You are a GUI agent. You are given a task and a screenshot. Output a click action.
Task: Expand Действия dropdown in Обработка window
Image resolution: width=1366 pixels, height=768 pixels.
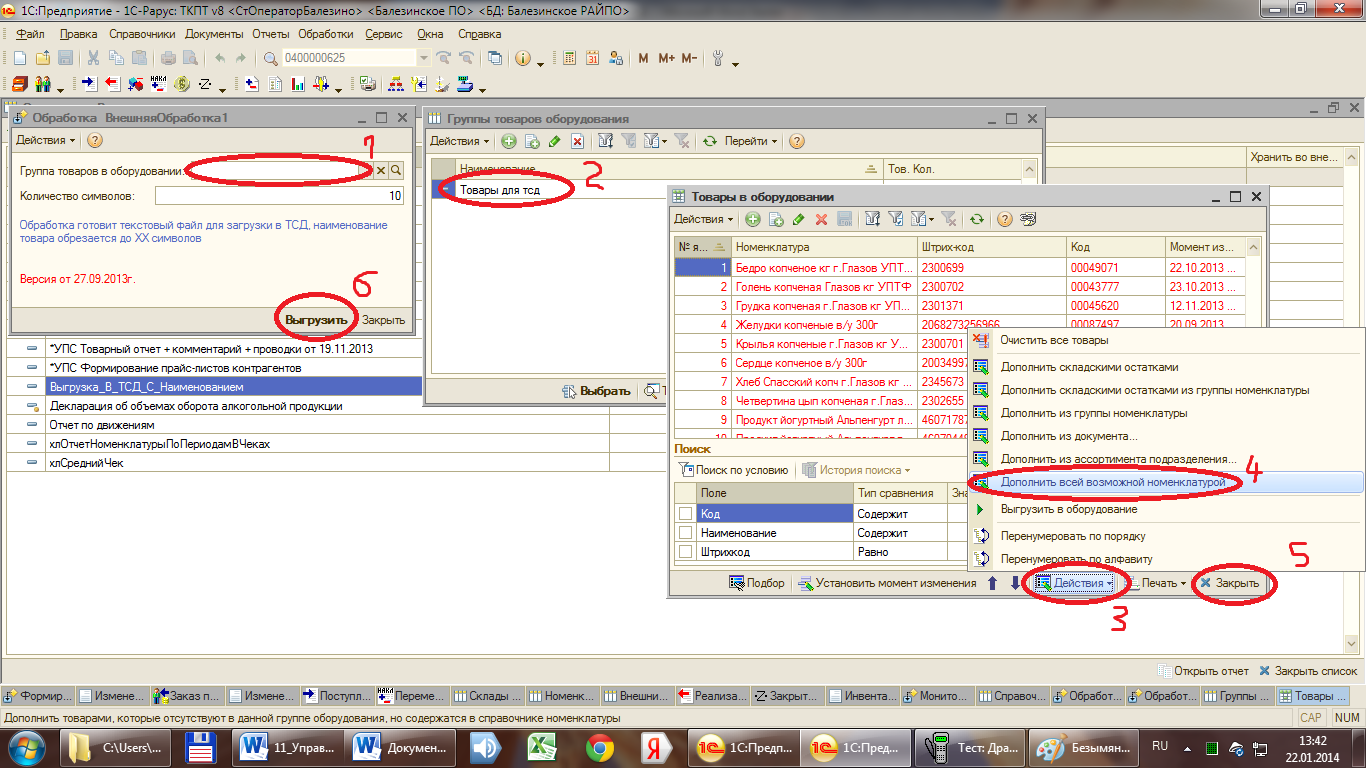(x=46, y=141)
